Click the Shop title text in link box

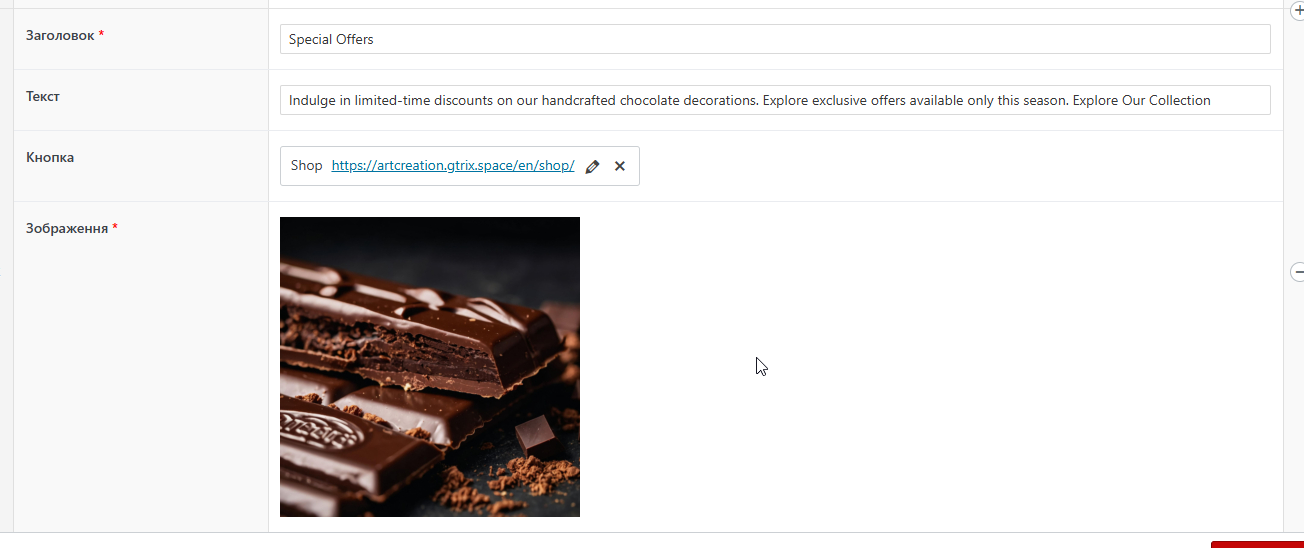click(306, 166)
